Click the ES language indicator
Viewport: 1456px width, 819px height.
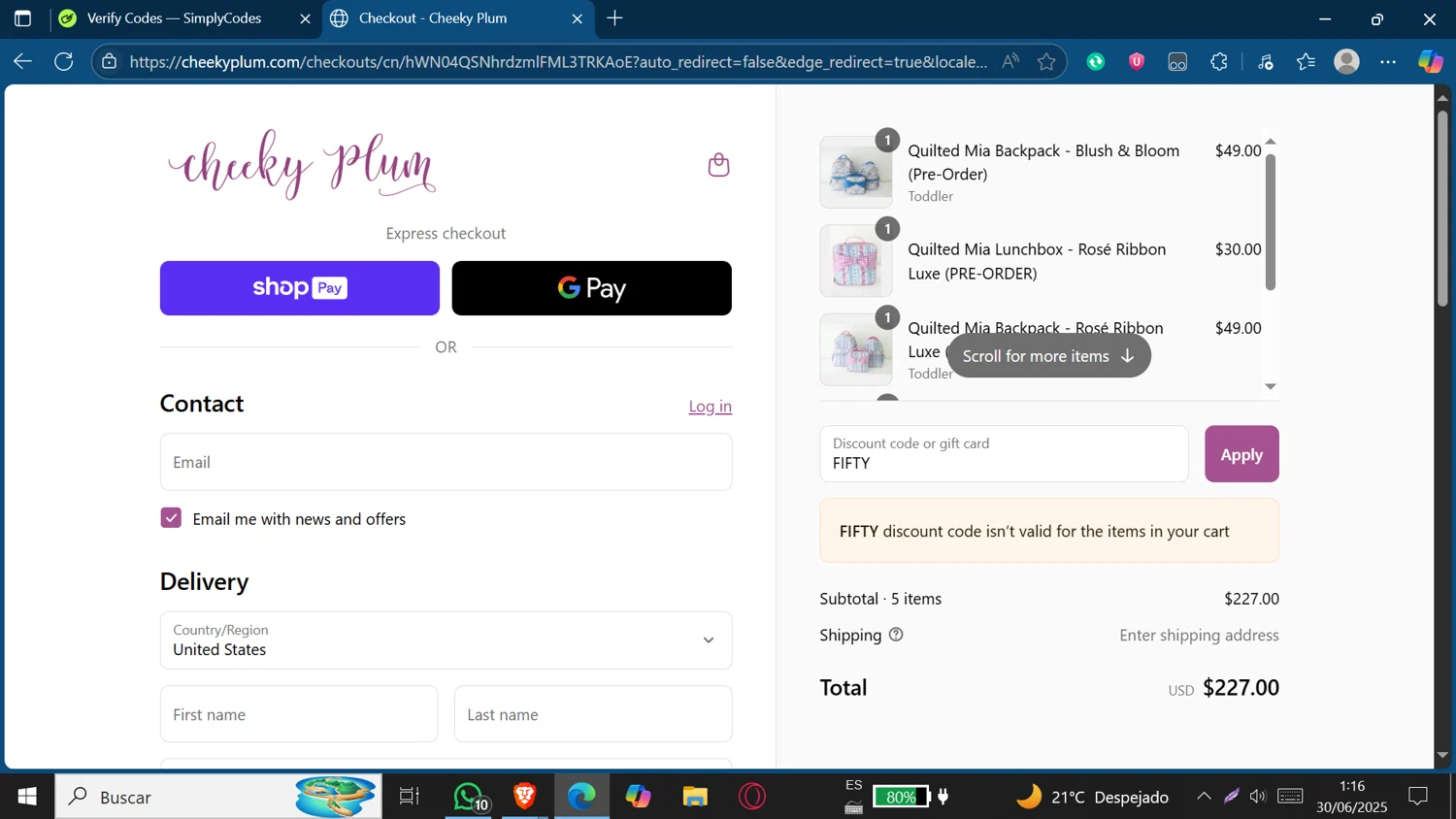click(854, 785)
